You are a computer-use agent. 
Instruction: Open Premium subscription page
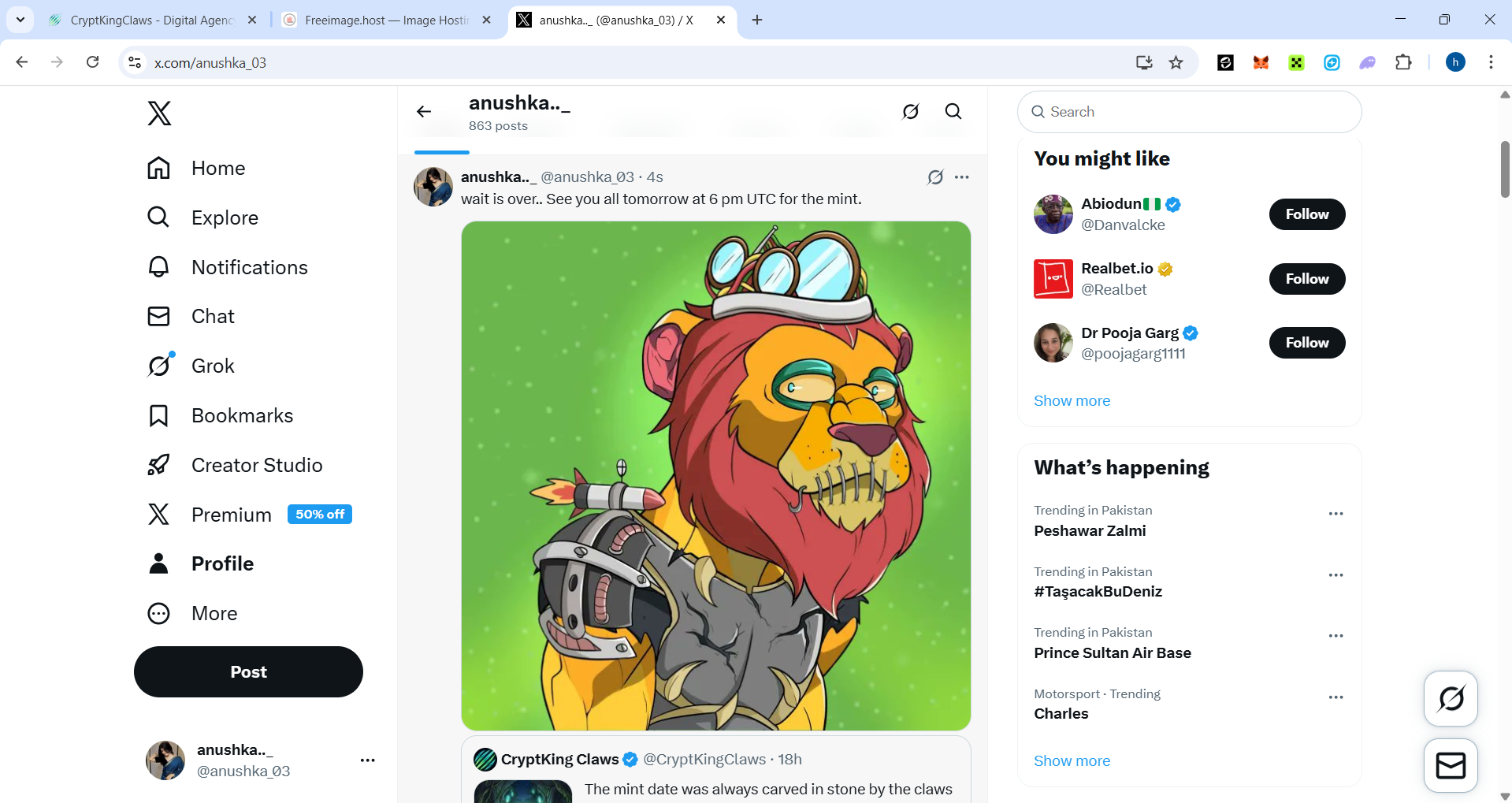point(249,515)
